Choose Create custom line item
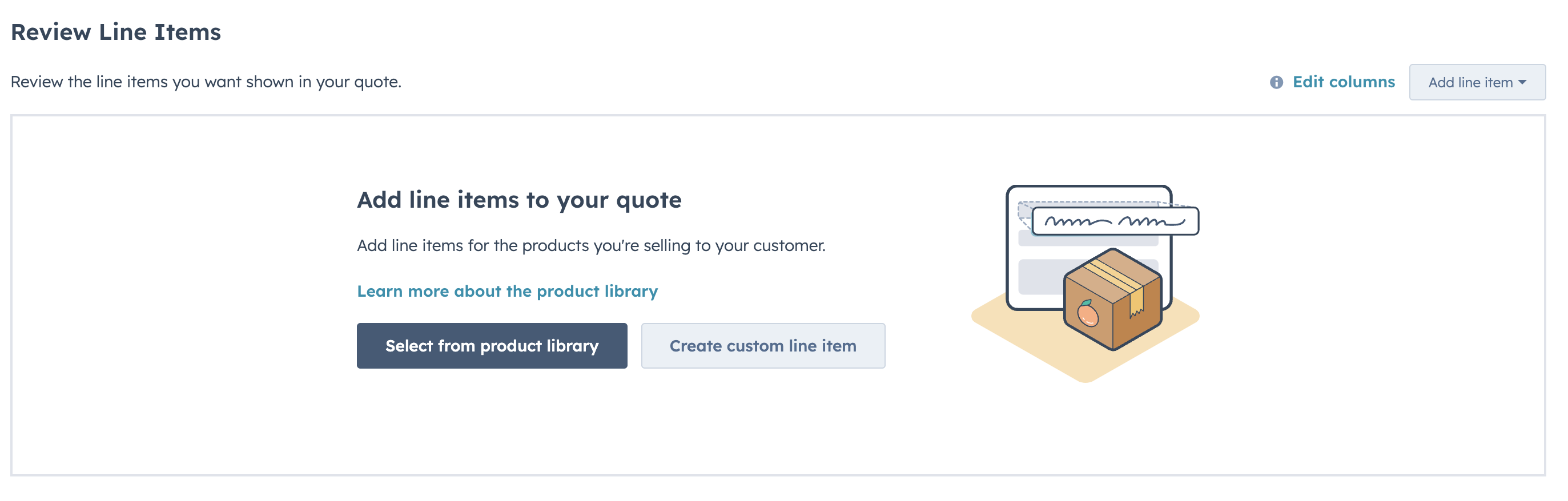 click(x=763, y=346)
